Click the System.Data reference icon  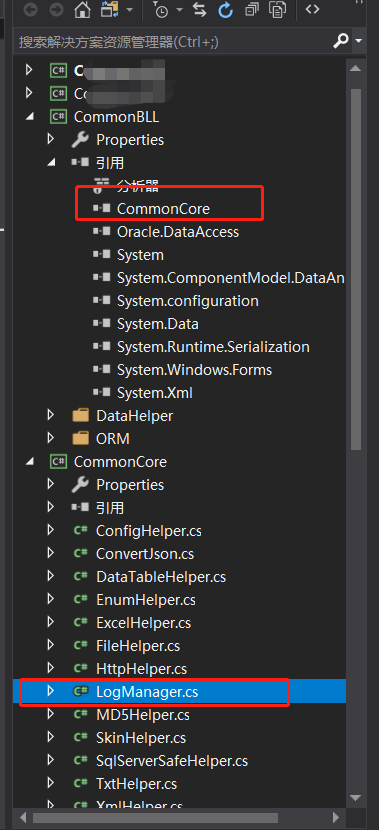102,323
